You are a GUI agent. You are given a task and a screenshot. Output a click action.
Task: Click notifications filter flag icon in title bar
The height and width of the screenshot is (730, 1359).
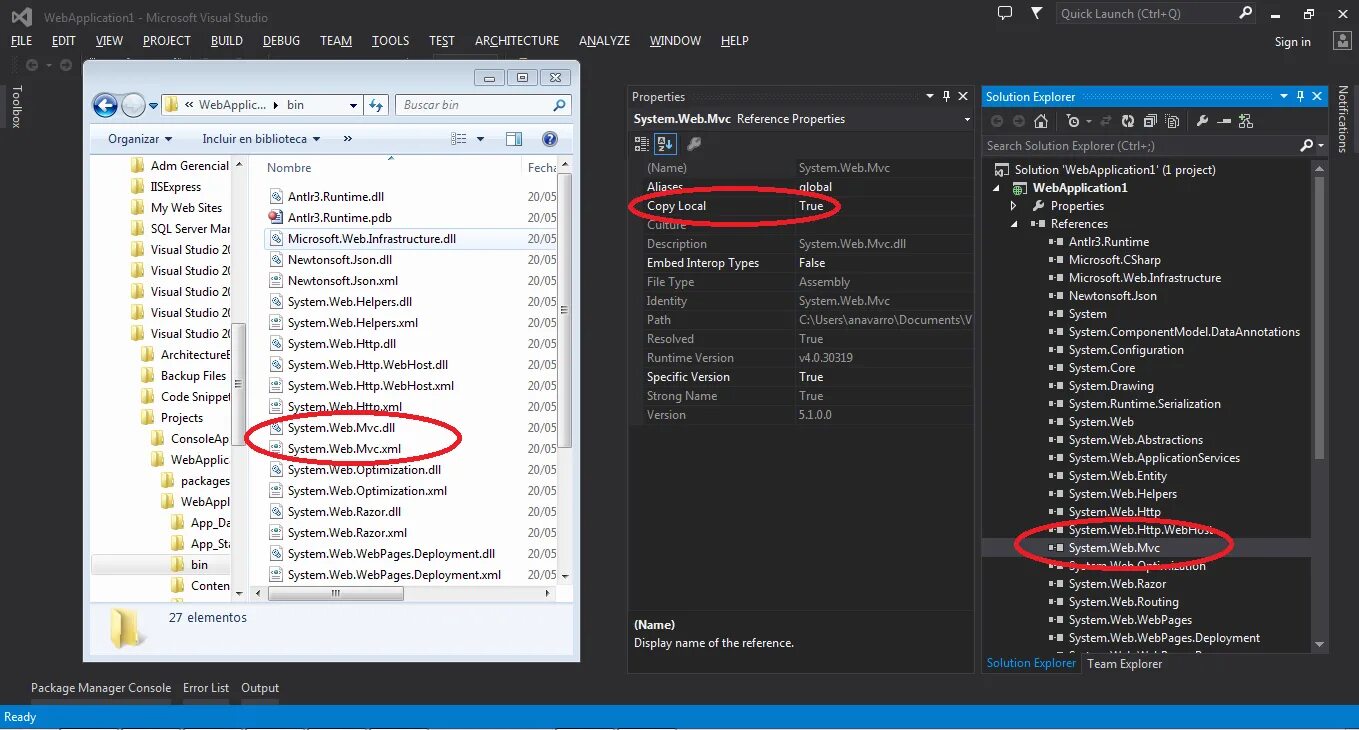[x=1036, y=13]
